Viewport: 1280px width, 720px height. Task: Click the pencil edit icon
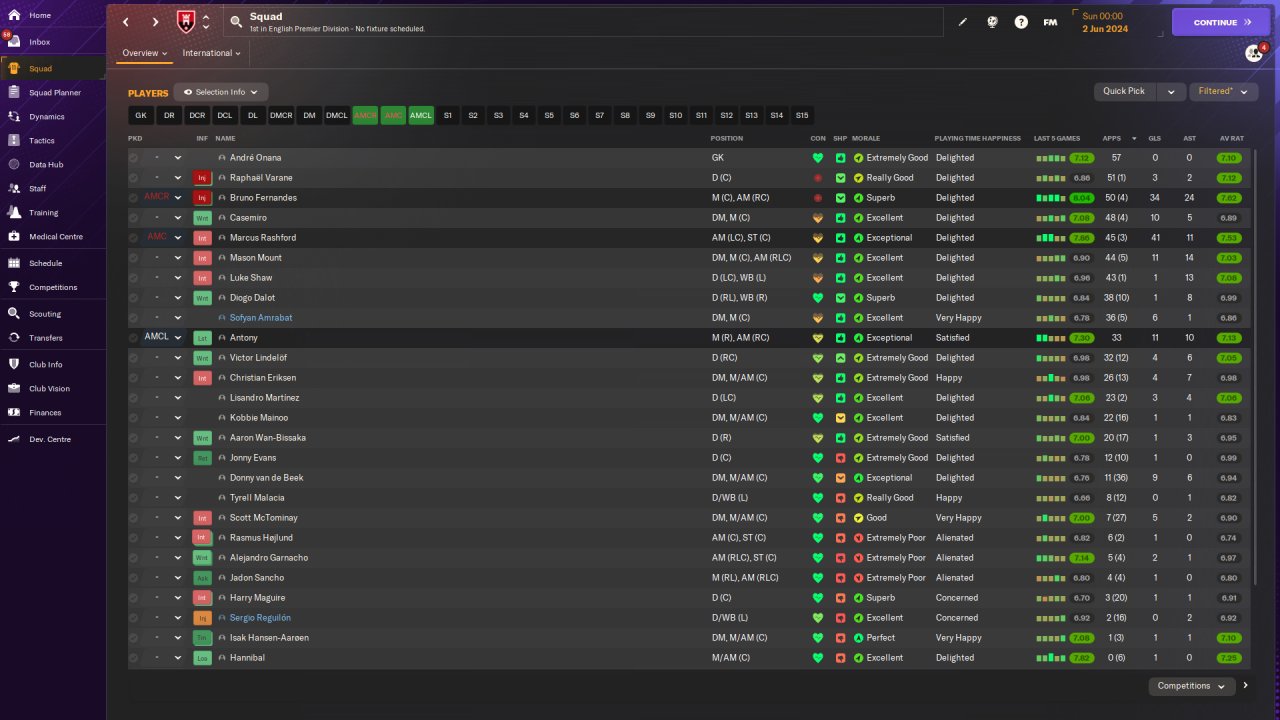click(x=963, y=22)
